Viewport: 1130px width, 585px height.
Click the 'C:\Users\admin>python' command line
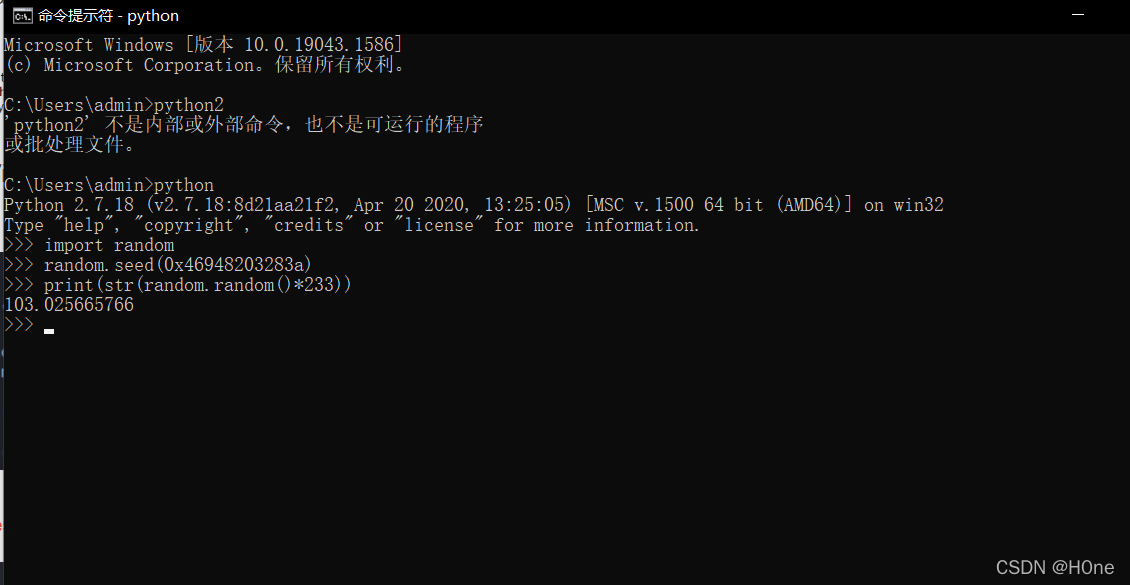pyautogui.click(x=109, y=185)
